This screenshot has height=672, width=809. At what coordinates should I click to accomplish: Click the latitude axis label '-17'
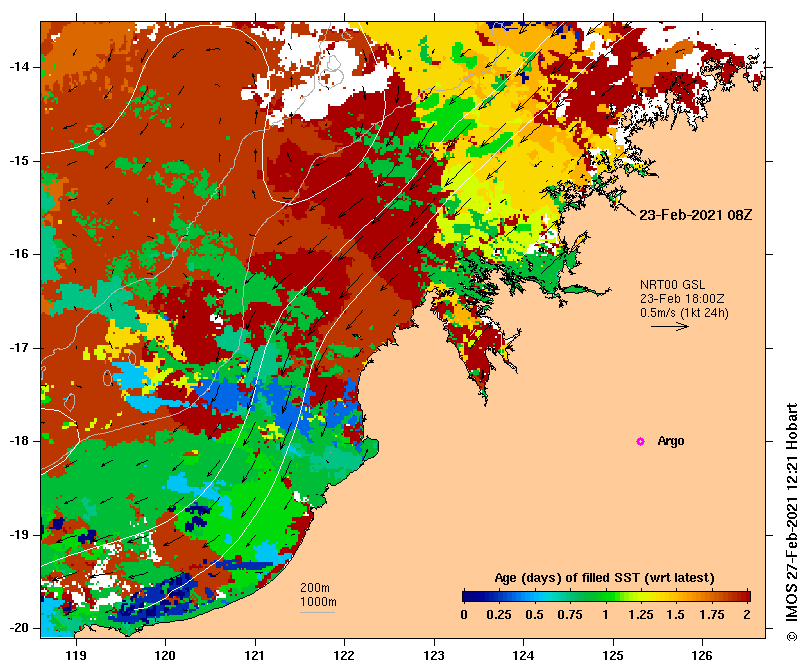click(x=19, y=348)
